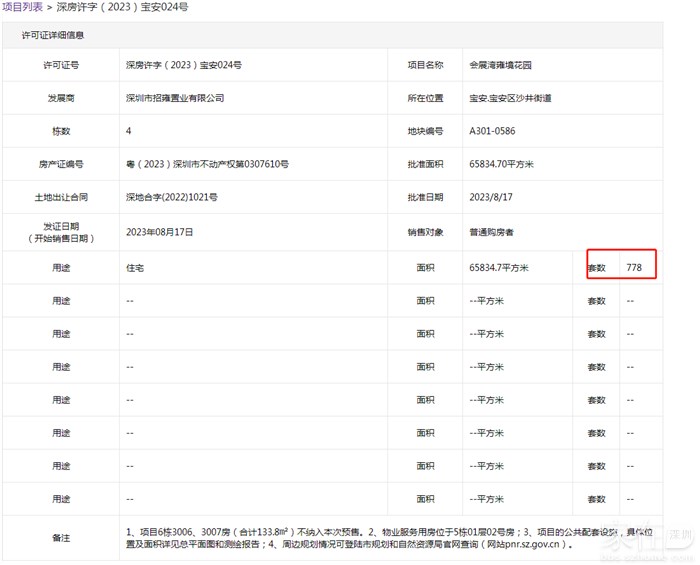Click developer name 深圳市招雍置业有限公司
The height and width of the screenshot is (565, 700).
pyautogui.click(x=175, y=98)
